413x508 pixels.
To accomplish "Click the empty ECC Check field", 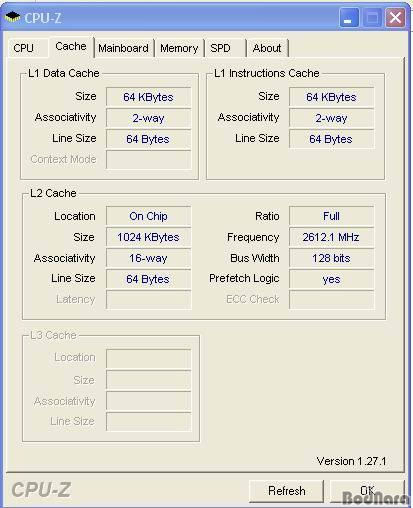I will pos(331,300).
